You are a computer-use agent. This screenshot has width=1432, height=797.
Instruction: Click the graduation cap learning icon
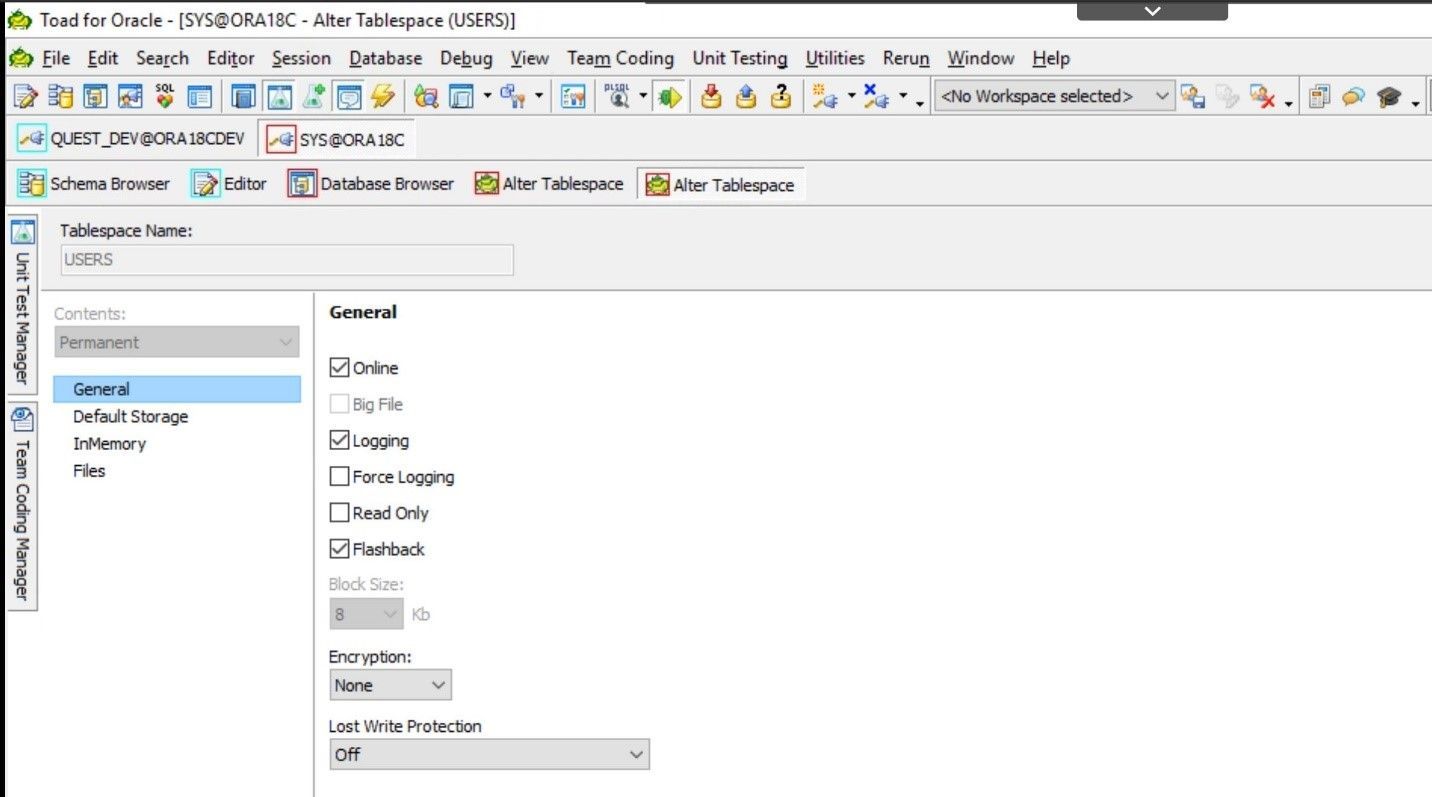point(1388,97)
